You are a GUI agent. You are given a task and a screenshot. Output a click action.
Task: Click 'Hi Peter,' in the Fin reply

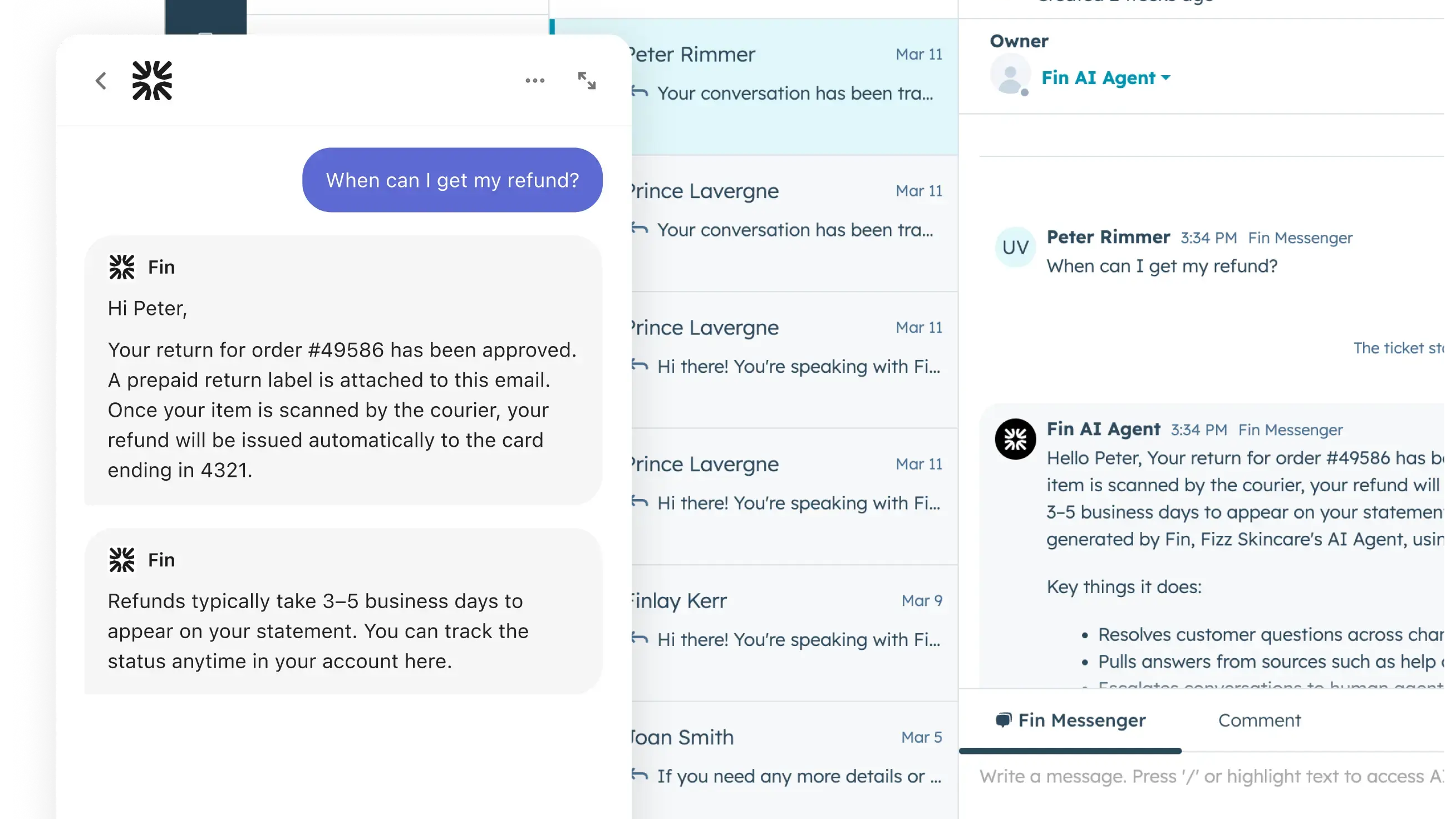pos(147,309)
